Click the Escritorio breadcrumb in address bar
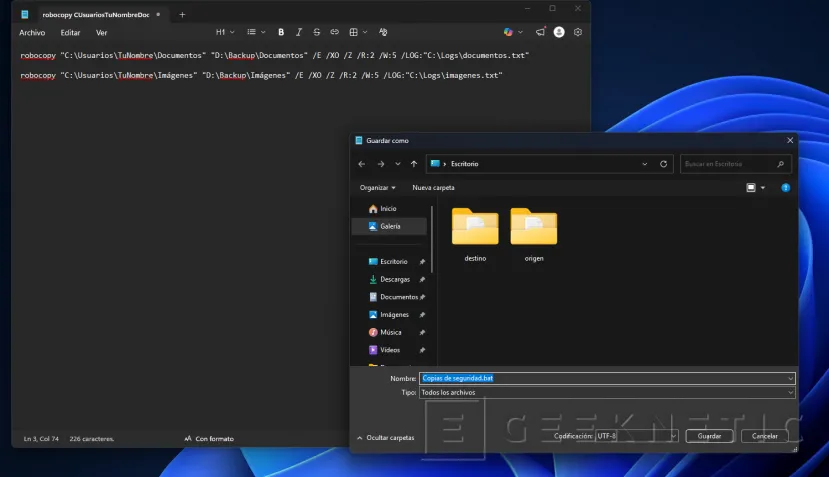Image resolution: width=829 pixels, height=477 pixels. pyautogui.click(x=464, y=164)
